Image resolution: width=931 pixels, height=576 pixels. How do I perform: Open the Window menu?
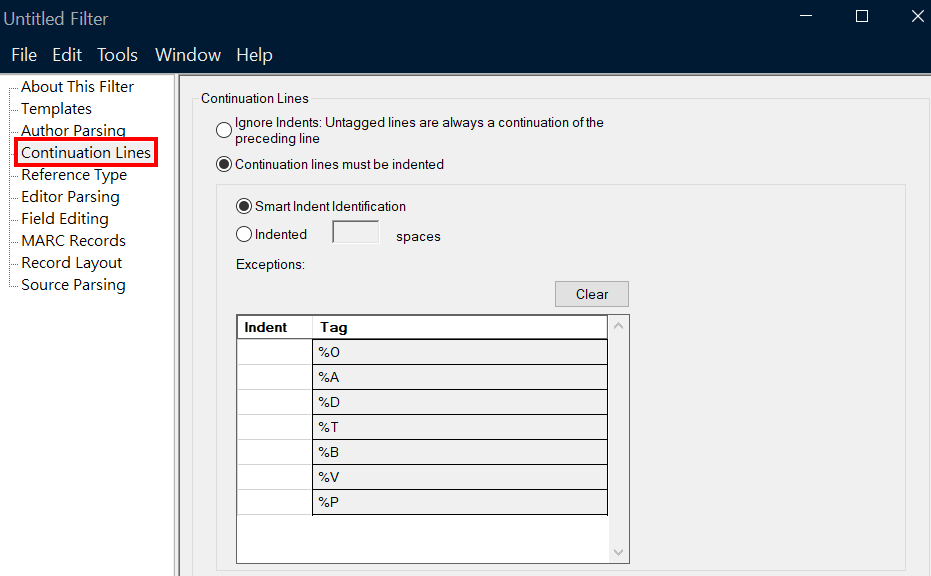tap(188, 55)
